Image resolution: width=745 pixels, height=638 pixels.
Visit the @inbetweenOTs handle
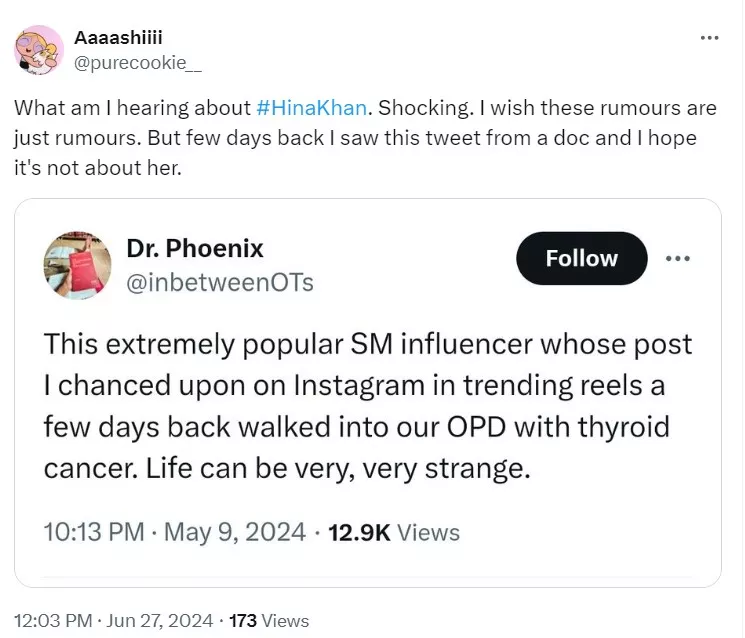coord(220,283)
